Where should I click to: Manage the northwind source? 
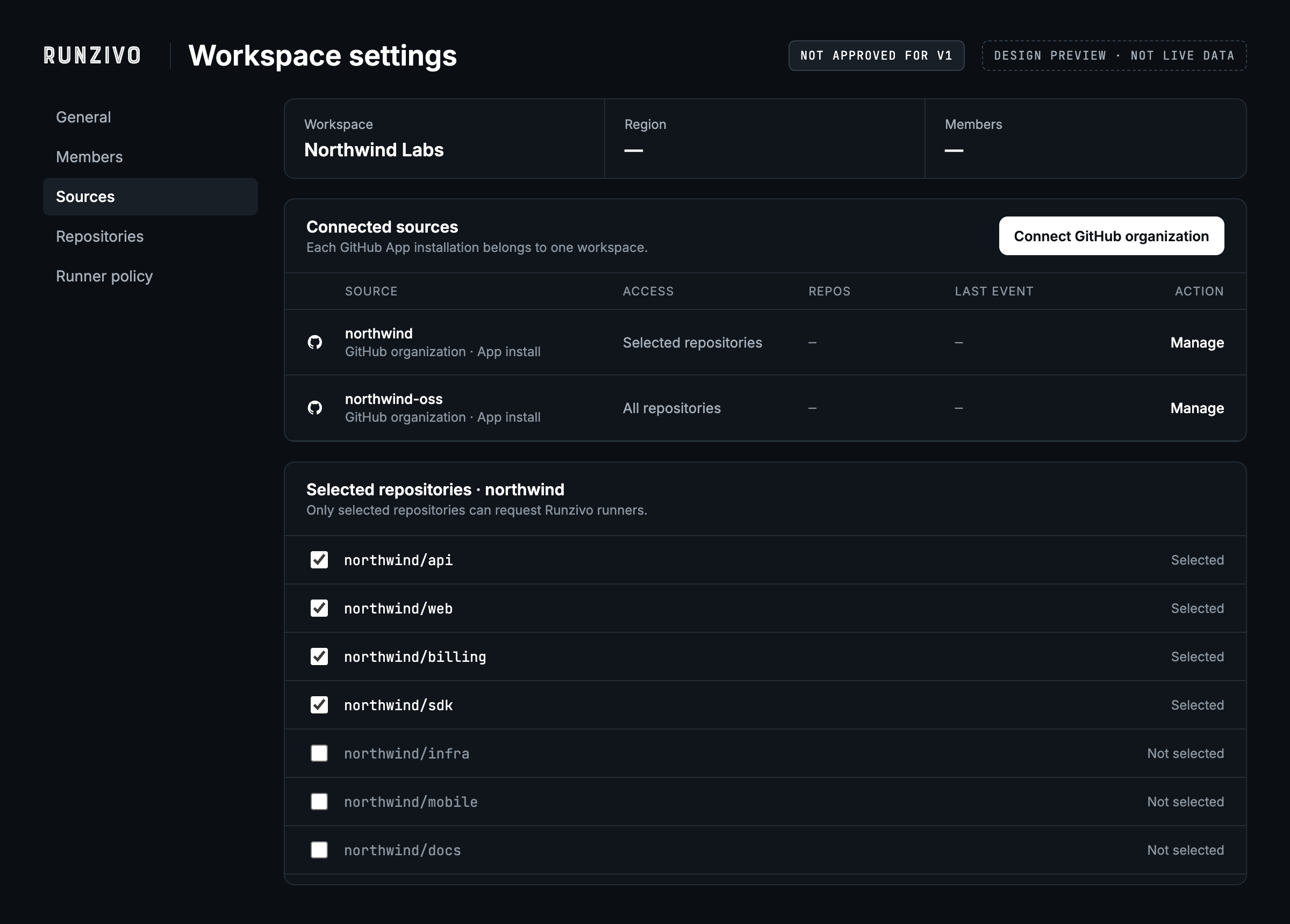pyautogui.click(x=1196, y=343)
